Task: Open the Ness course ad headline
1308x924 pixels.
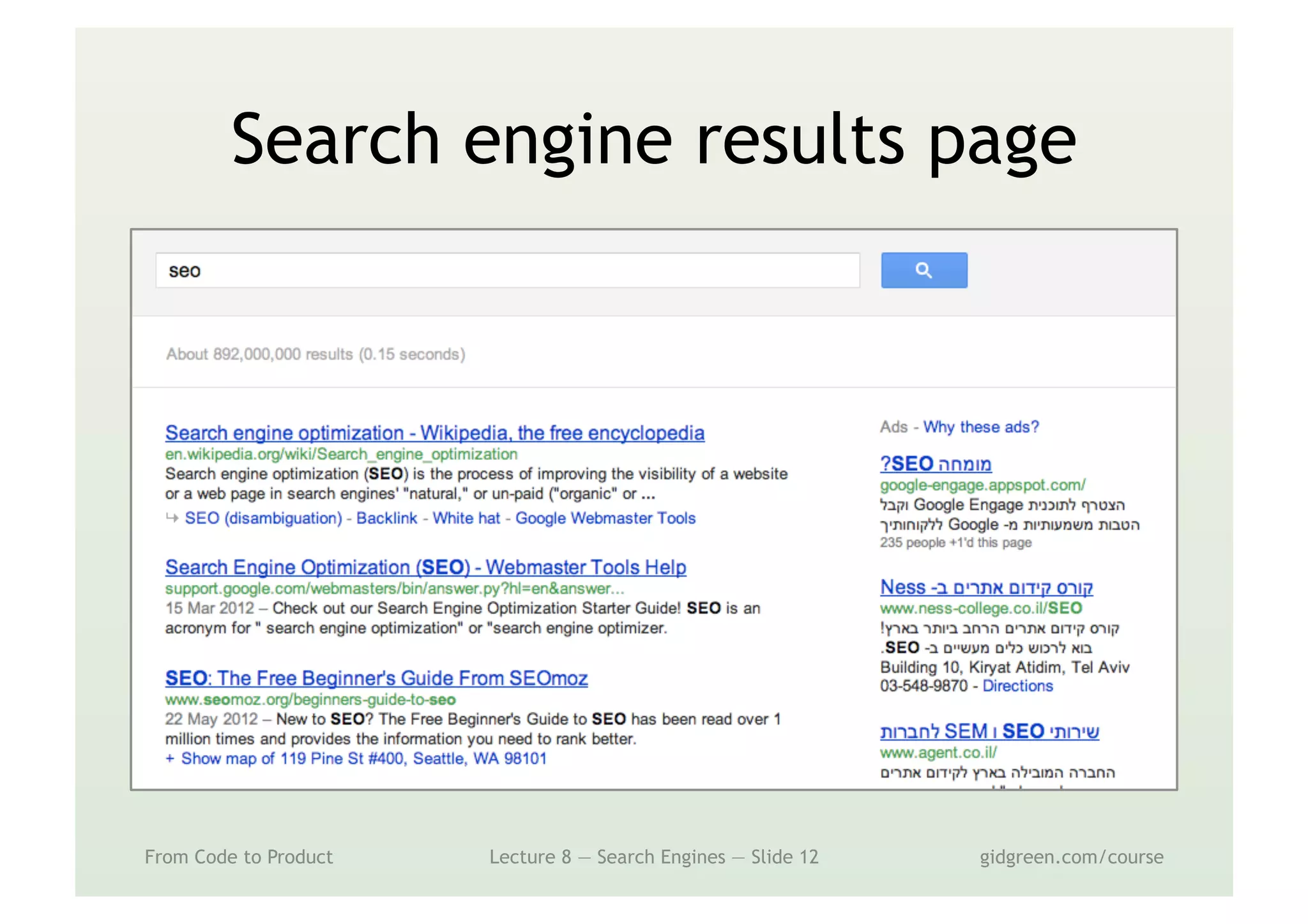Action: click(x=986, y=587)
